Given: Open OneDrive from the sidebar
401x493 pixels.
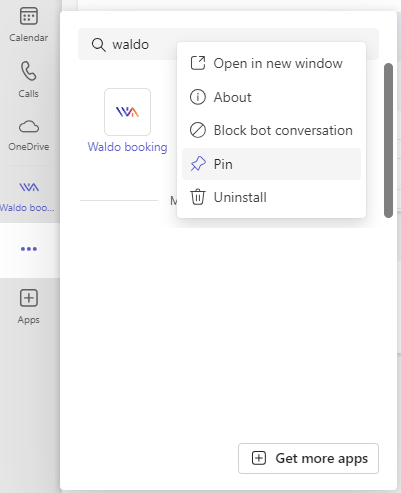Looking at the screenshot, I should (x=29, y=135).
